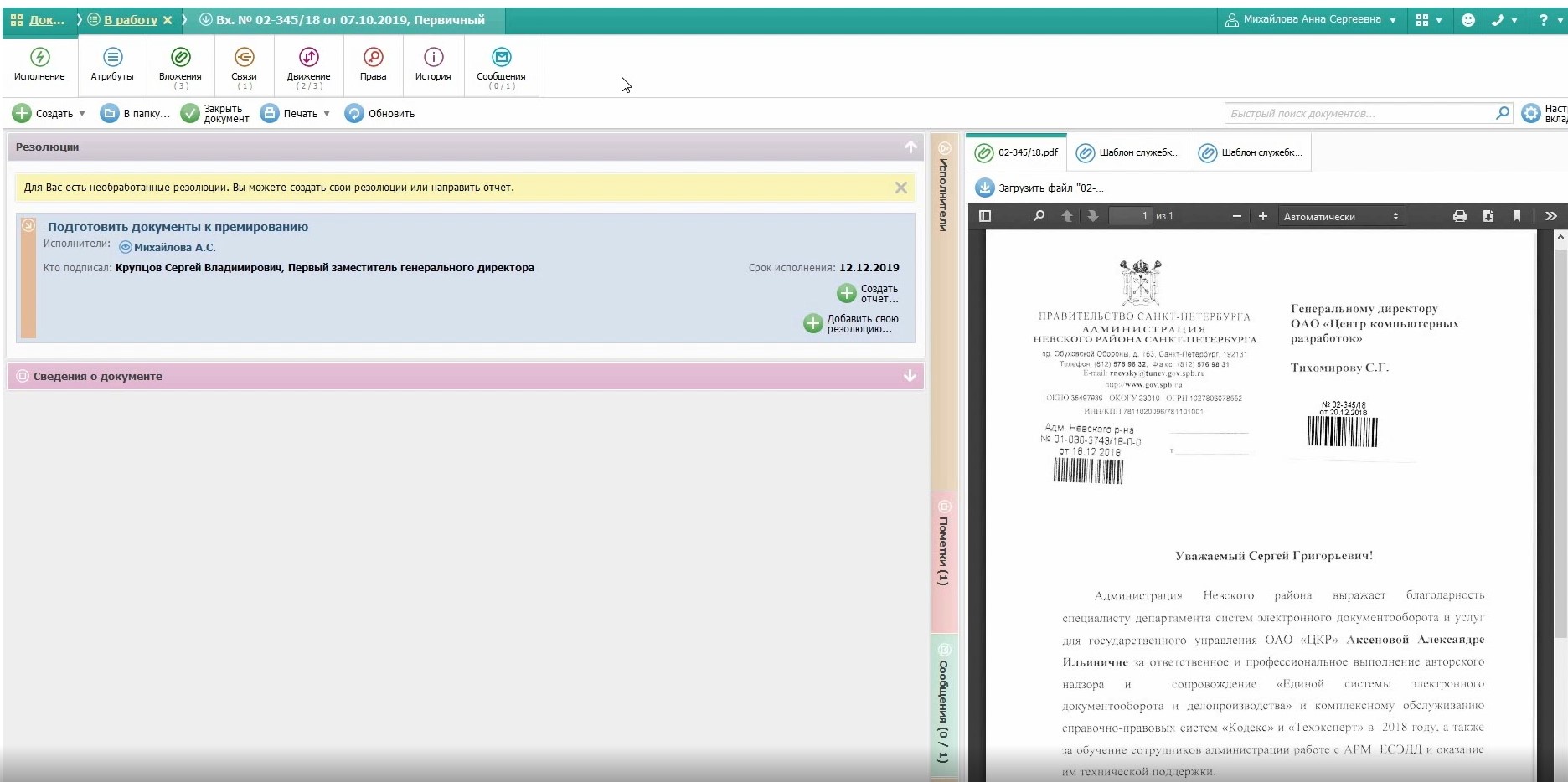The width and height of the screenshot is (1568, 782).
Task: Click the PDF page number field
Action: [1130, 216]
